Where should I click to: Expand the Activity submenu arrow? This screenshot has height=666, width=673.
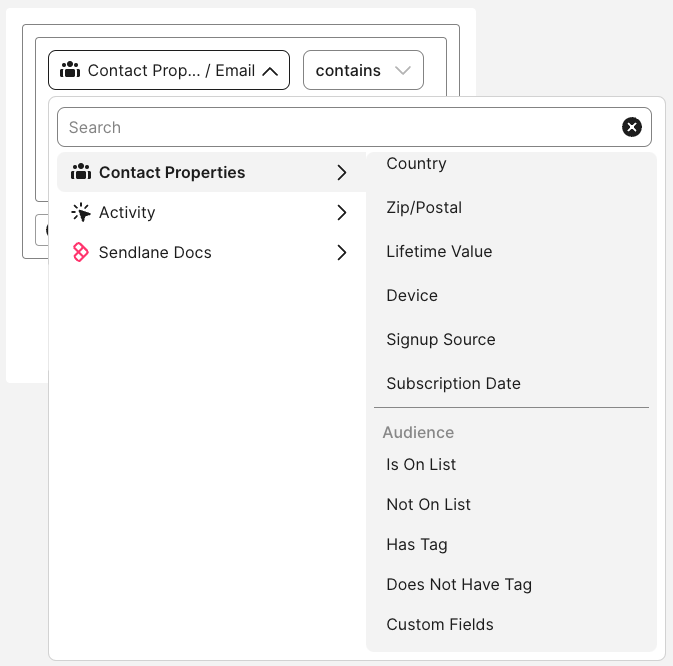point(342,212)
